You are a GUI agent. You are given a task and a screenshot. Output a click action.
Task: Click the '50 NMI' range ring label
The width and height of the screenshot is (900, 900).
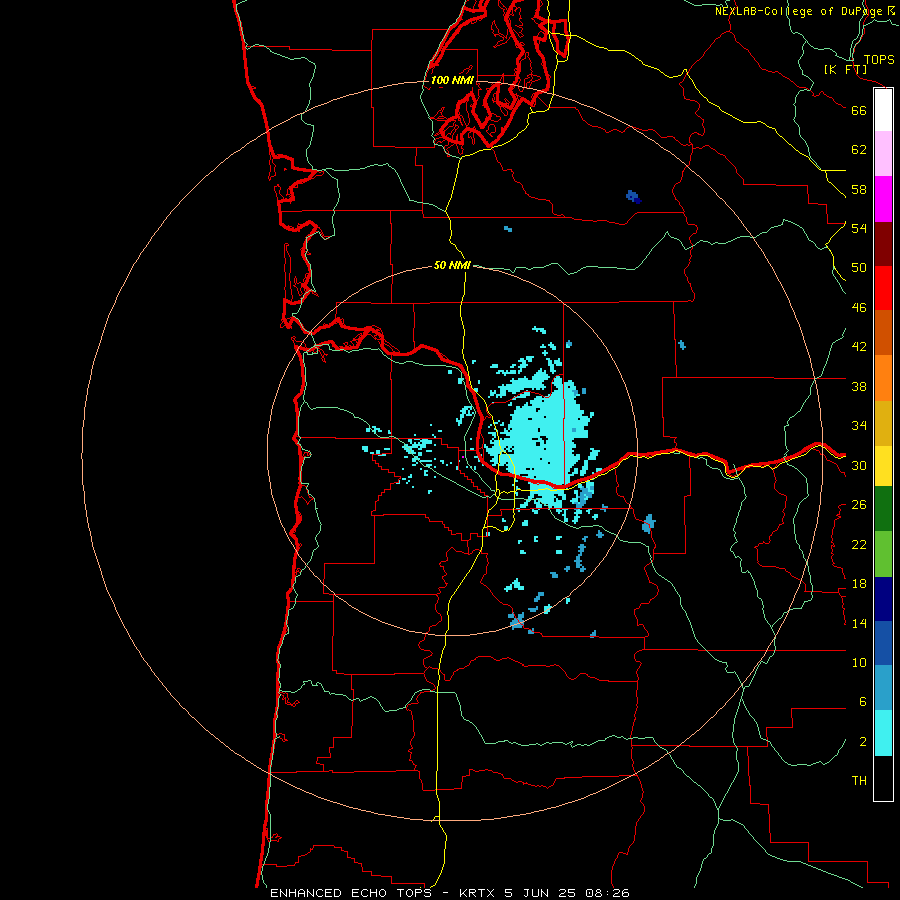452,265
